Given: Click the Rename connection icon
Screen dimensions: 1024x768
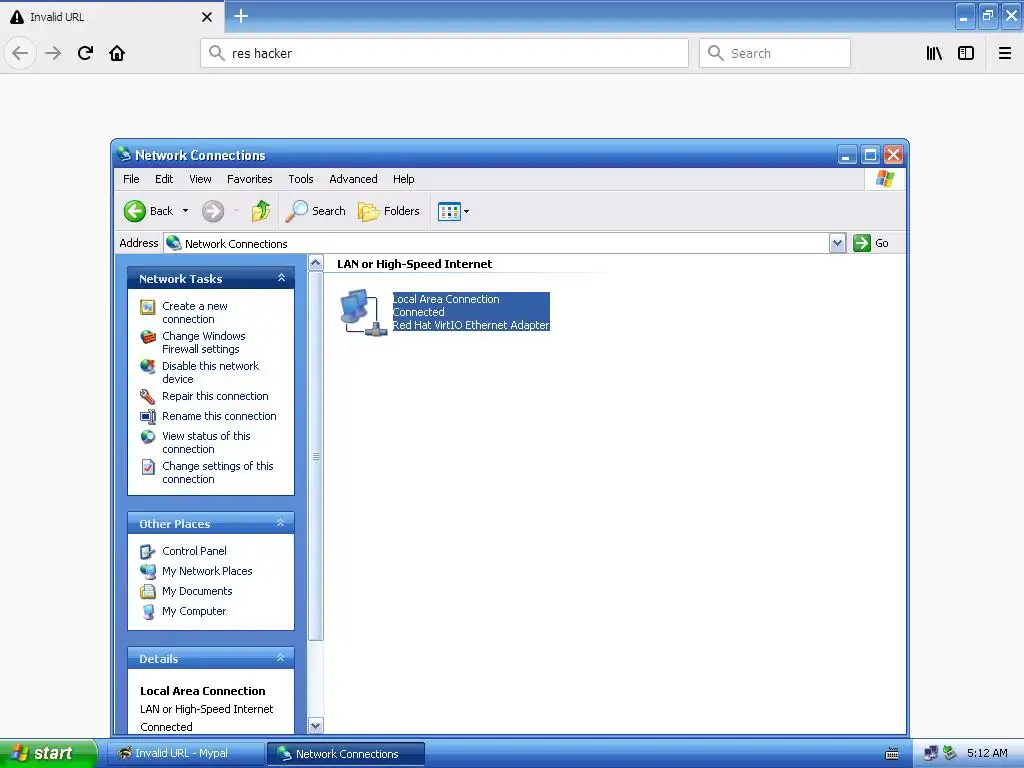Looking at the screenshot, I should 148,417.
